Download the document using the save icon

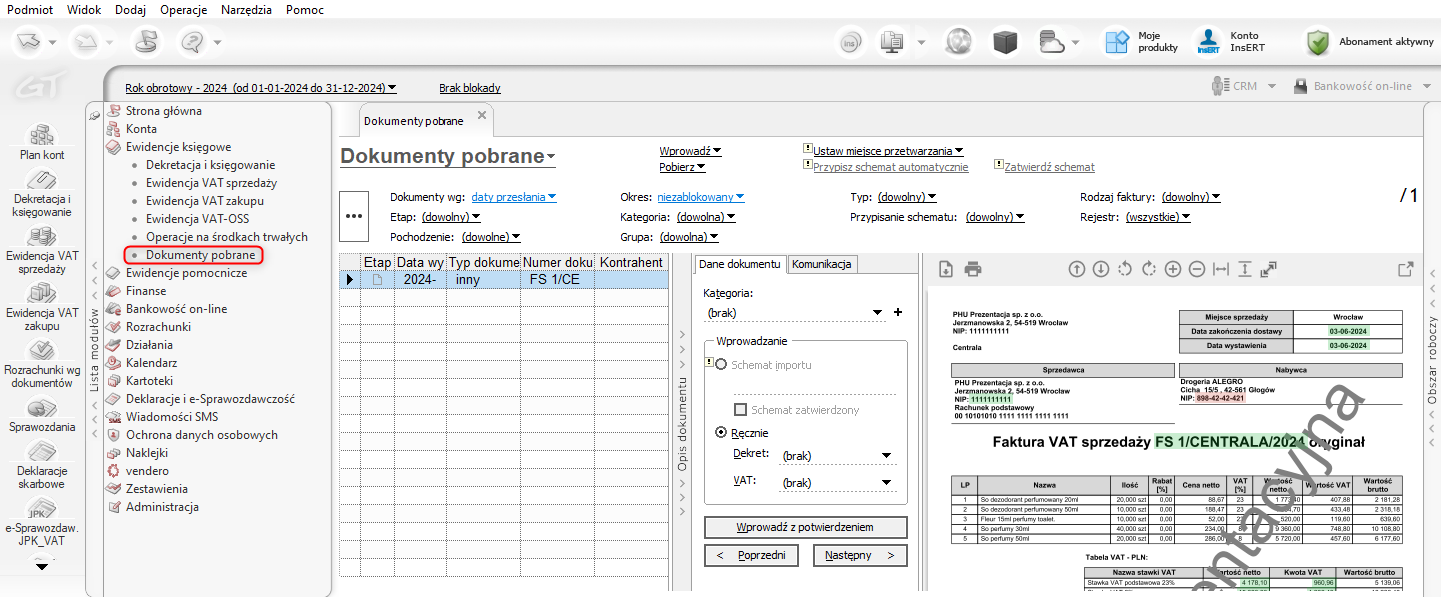tap(946, 269)
